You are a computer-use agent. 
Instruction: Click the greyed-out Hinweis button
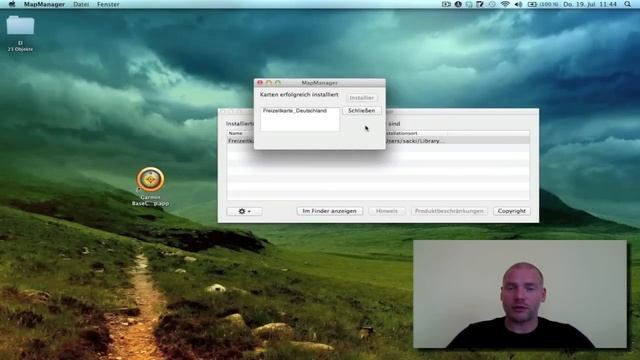click(387, 211)
